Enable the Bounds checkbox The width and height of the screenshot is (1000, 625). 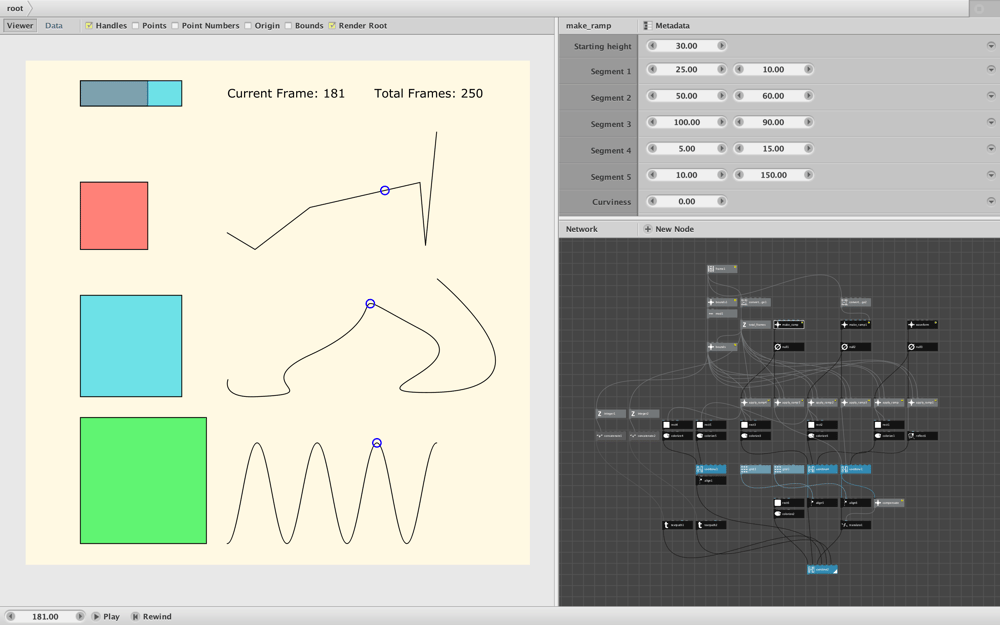(x=288, y=26)
